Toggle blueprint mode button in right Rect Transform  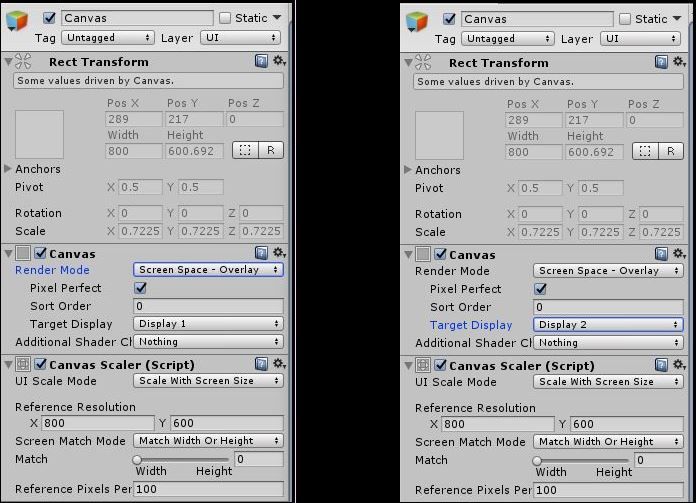[x=645, y=151]
